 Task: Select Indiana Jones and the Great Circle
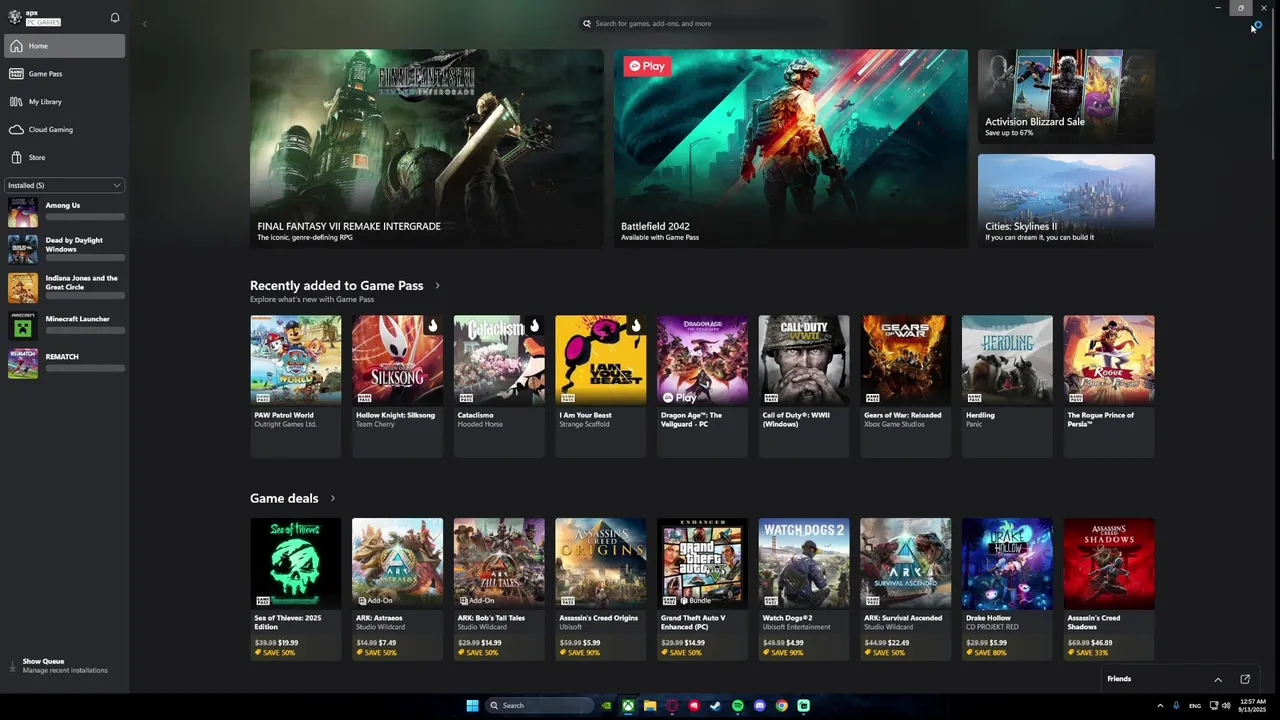pyautogui.click(x=65, y=288)
